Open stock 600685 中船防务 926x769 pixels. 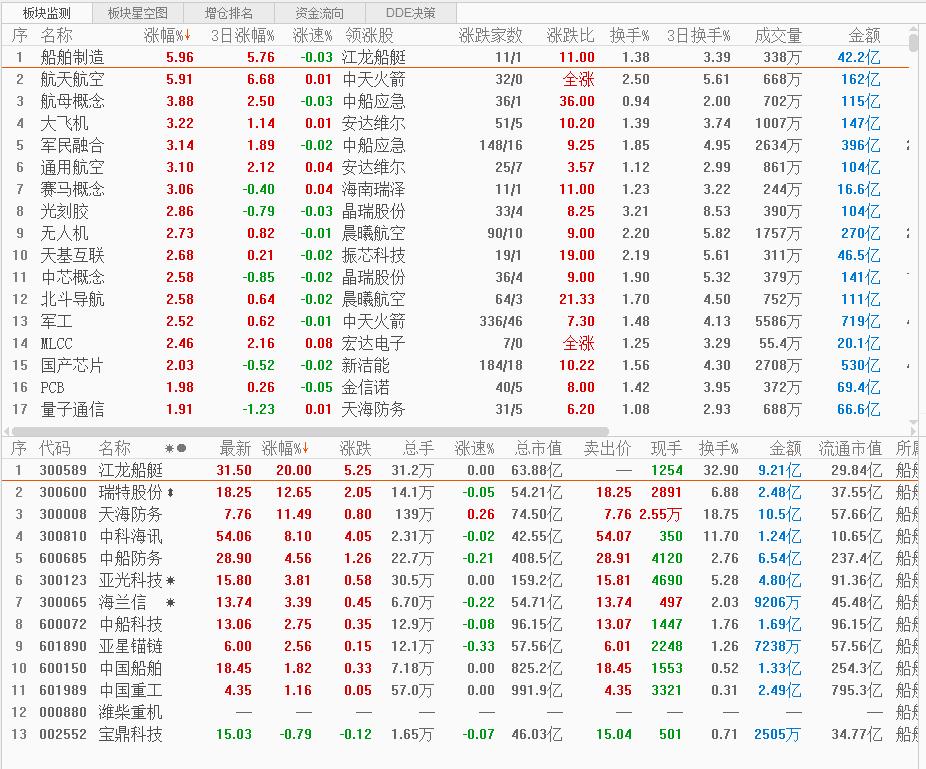click(461, 558)
